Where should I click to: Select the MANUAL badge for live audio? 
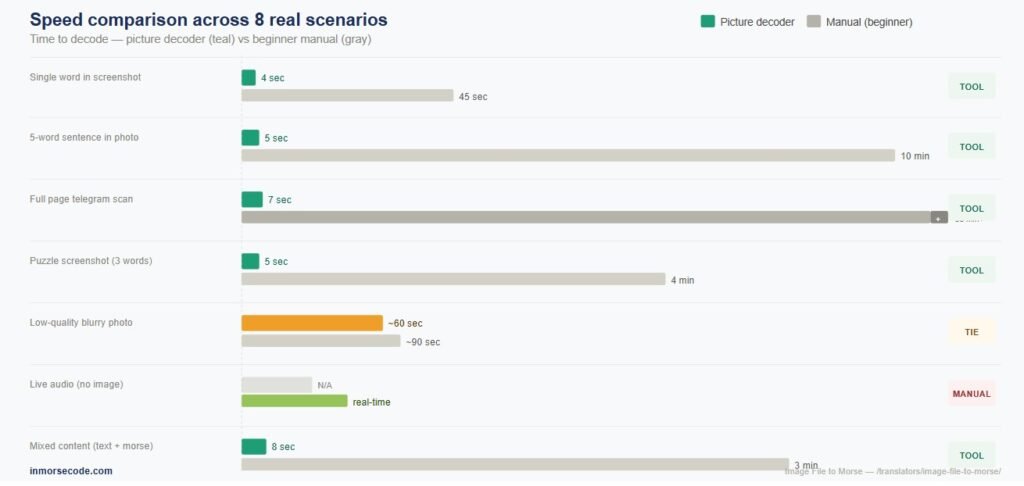coord(971,393)
